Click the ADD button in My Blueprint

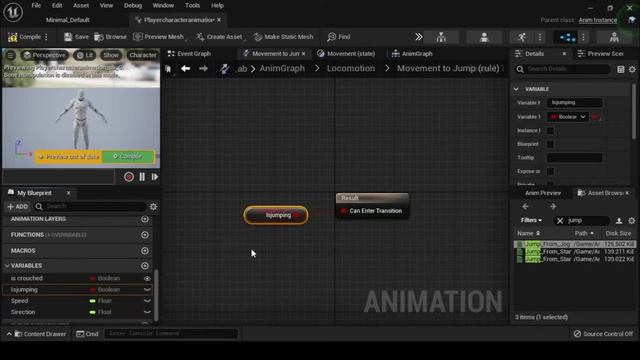pyautogui.click(x=18, y=207)
